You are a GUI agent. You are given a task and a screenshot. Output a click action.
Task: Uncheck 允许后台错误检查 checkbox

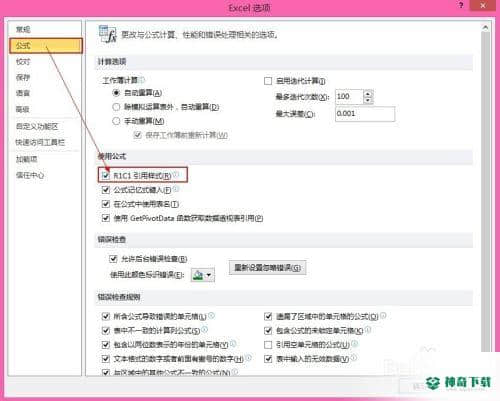113,259
